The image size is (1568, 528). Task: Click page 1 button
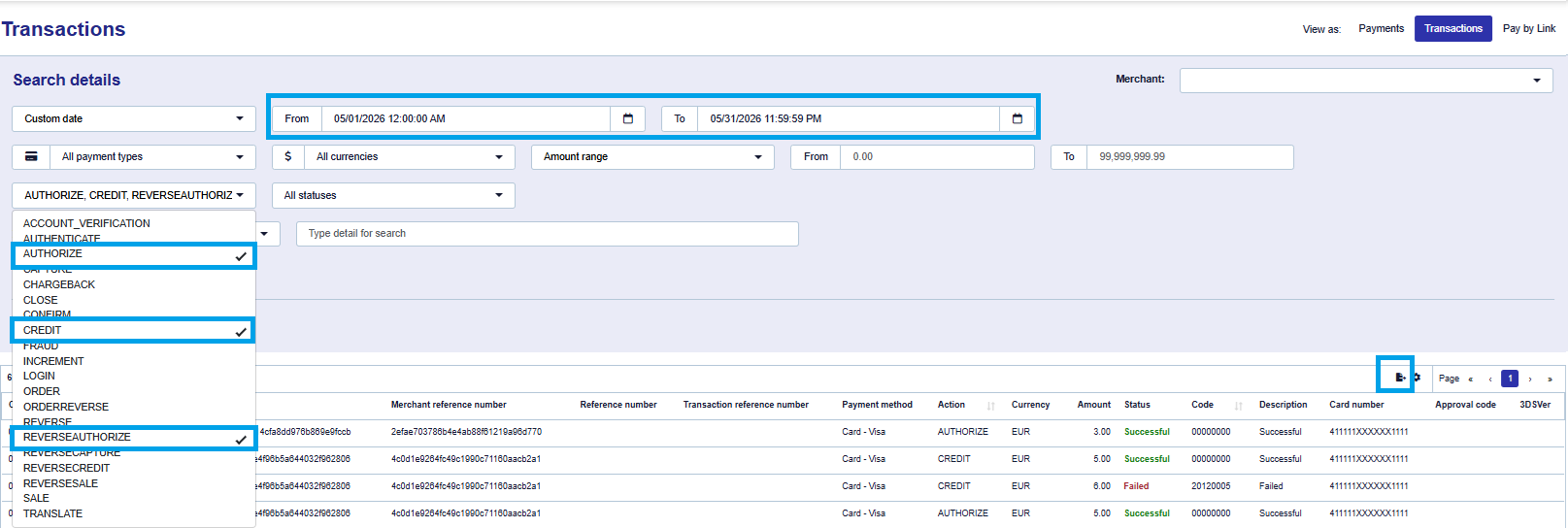(1510, 379)
